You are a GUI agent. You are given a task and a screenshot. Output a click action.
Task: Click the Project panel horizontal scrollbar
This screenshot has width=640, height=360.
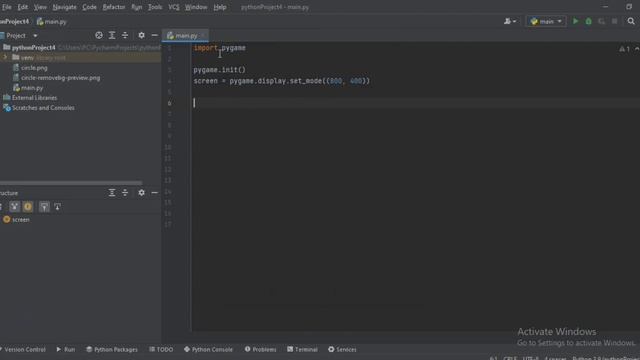[71, 183]
